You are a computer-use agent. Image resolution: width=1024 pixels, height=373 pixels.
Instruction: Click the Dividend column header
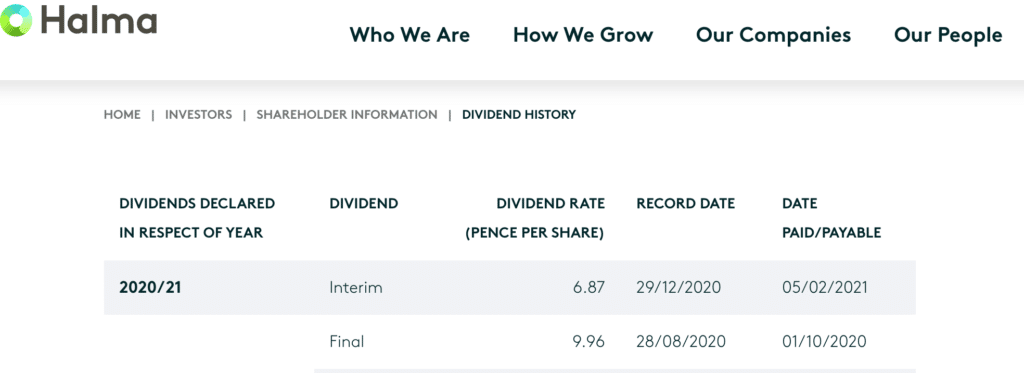click(x=364, y=204)
